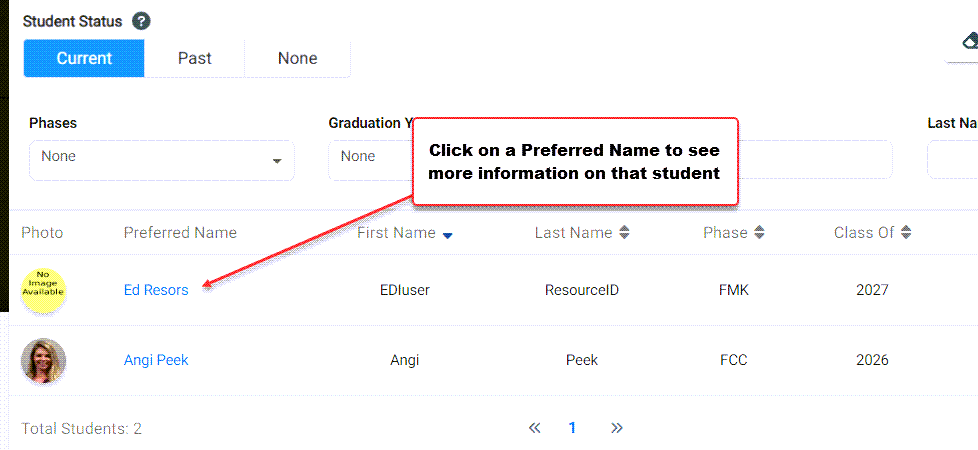
Task: Select the Current student status
Action: (84, 58)
